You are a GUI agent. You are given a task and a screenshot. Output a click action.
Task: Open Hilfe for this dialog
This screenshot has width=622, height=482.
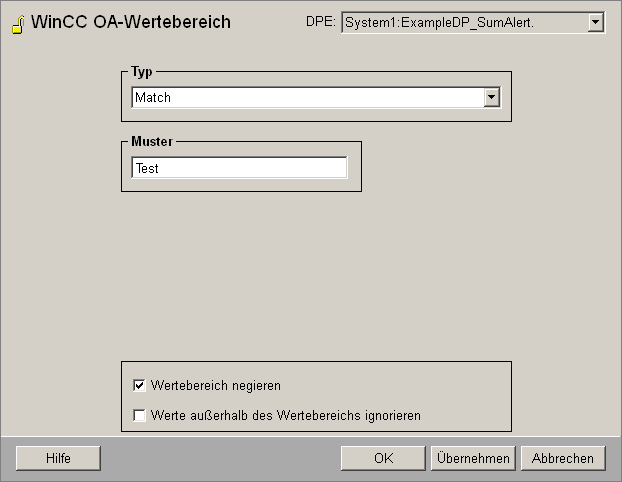pos(58,458)
